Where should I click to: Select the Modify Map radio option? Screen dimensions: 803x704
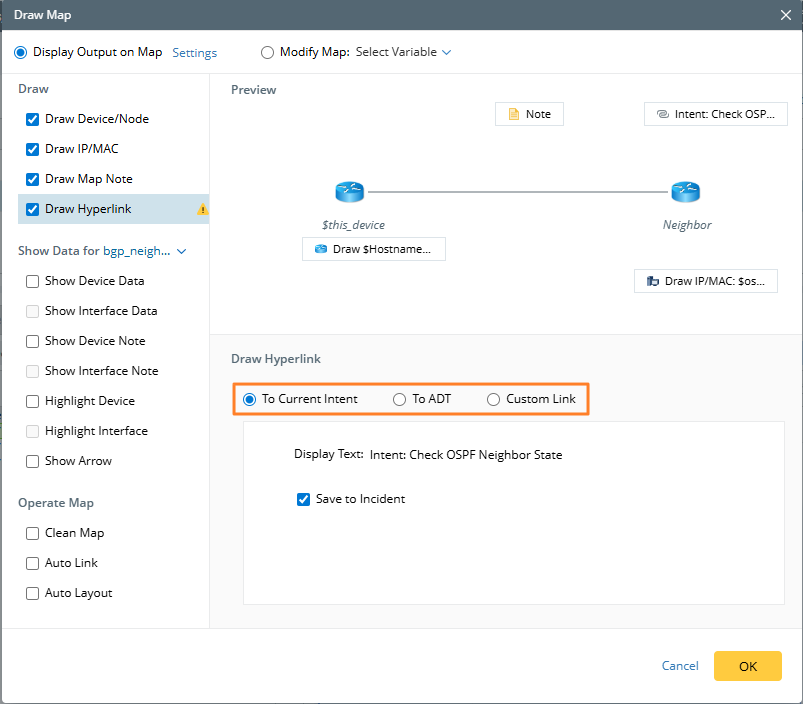(267, 52)
